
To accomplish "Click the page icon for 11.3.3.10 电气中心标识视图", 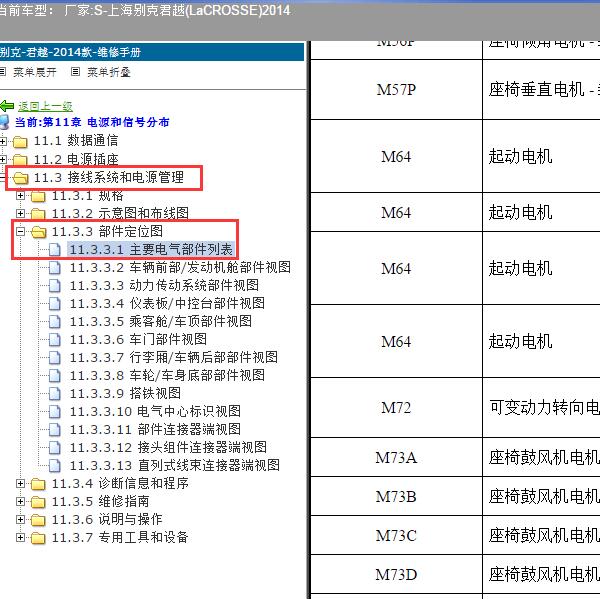I will click(55, 411).
